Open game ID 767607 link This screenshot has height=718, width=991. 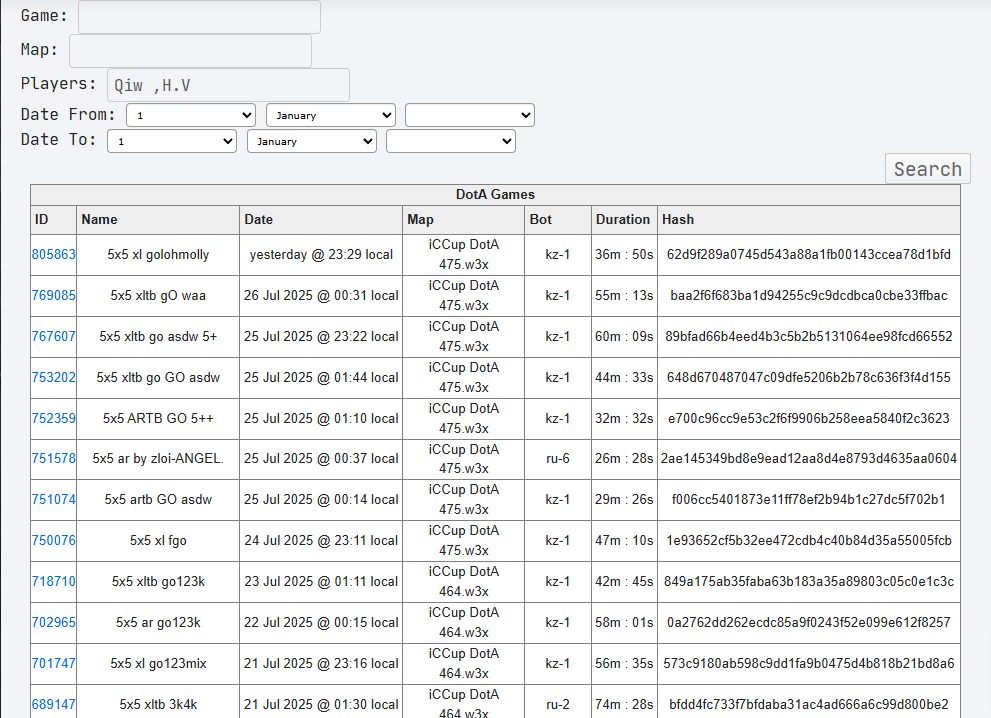point(54,337)
